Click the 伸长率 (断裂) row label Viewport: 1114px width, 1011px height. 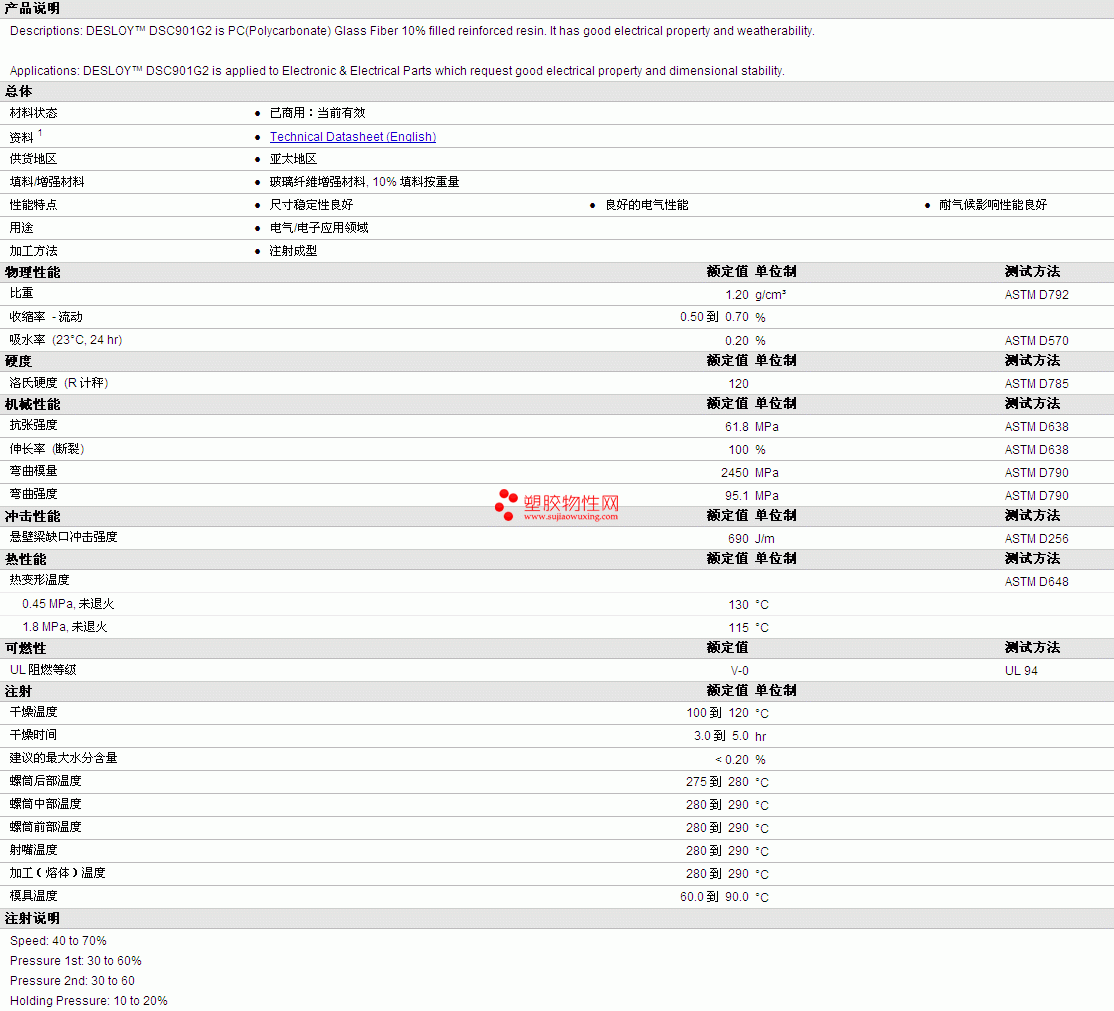click(47, 449)
